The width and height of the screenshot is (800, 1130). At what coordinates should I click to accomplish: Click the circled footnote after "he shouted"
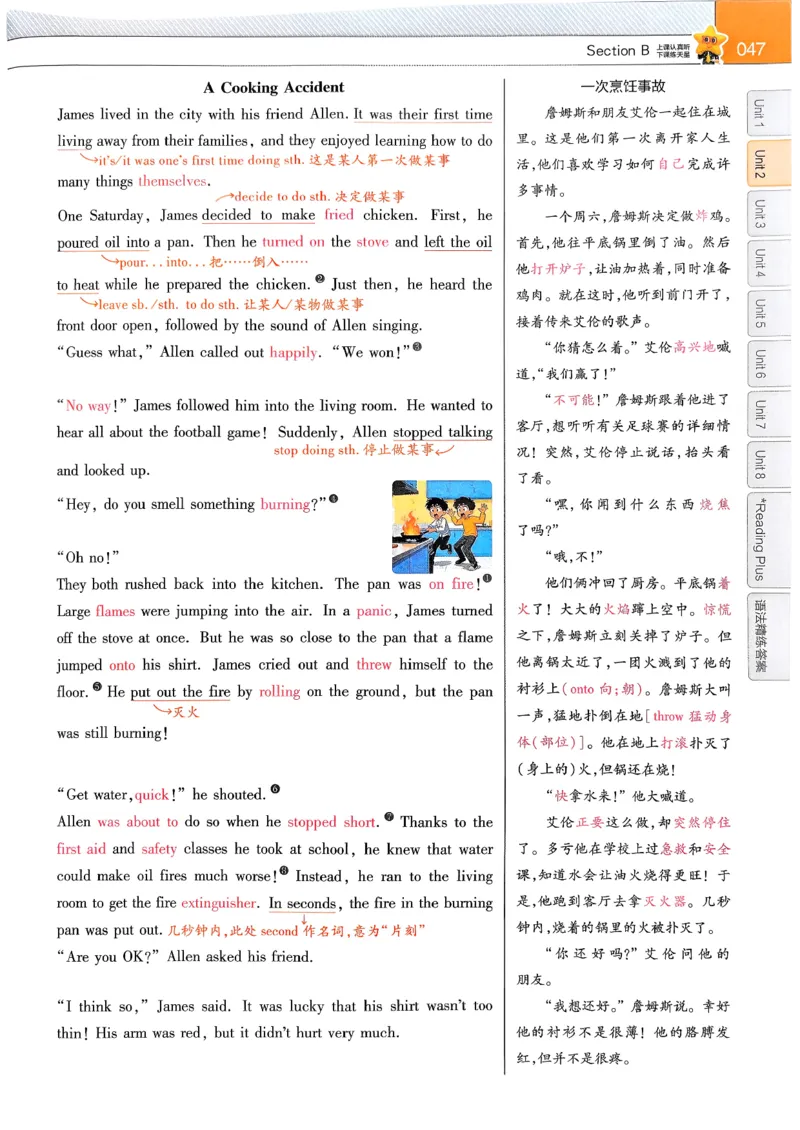(x=275, y=788)
